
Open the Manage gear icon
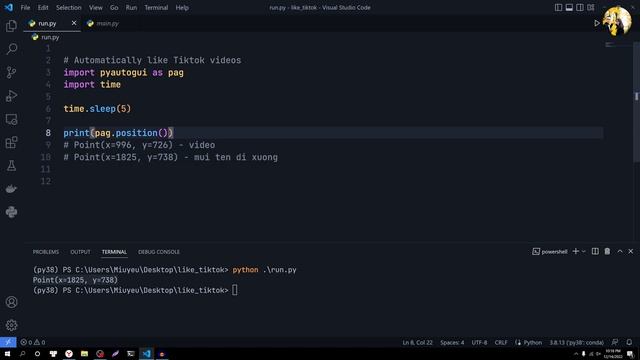(x=11, y=325)
